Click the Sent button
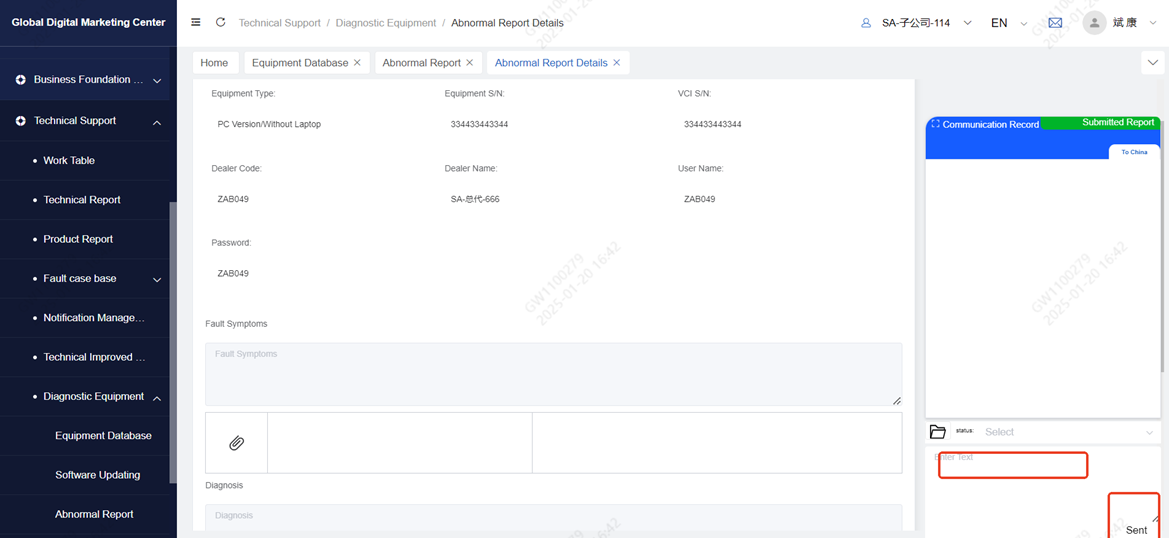 (x=1136, y=529)
